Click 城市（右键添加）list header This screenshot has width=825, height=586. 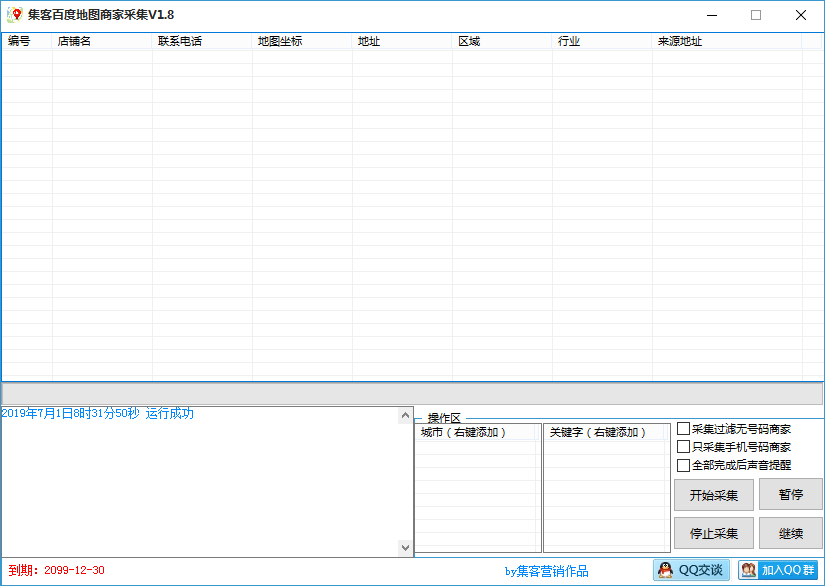coord(476,432)
